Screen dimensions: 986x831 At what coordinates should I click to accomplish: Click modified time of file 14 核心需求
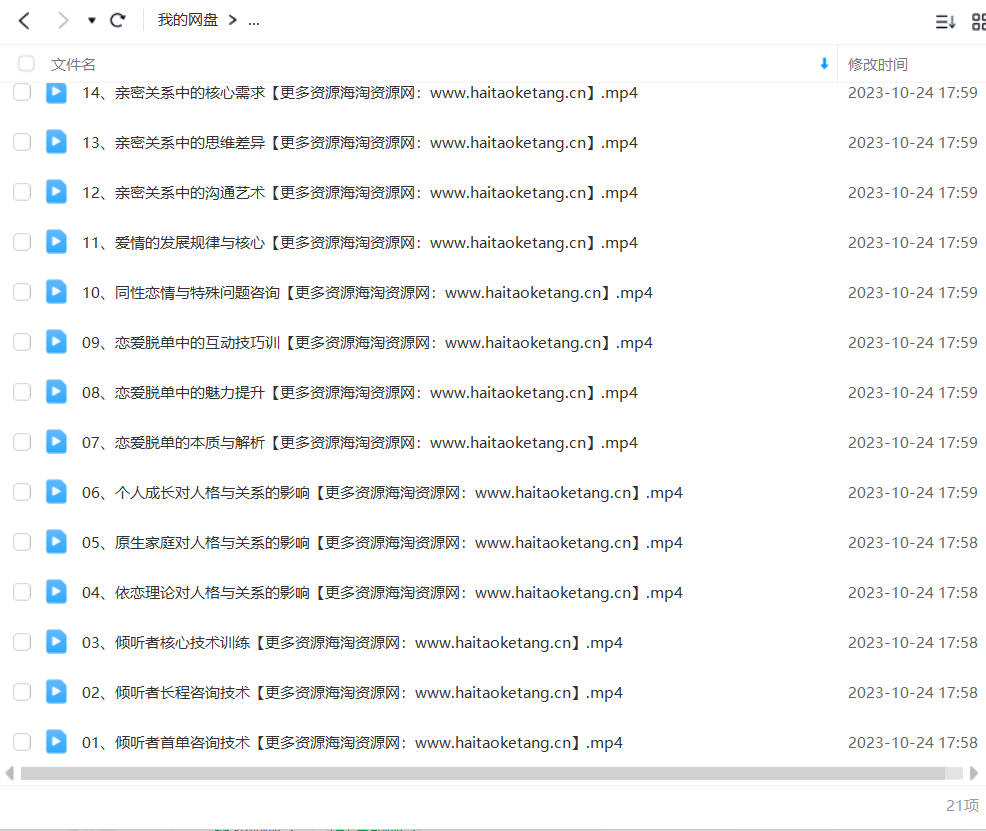tap(912, 92)
